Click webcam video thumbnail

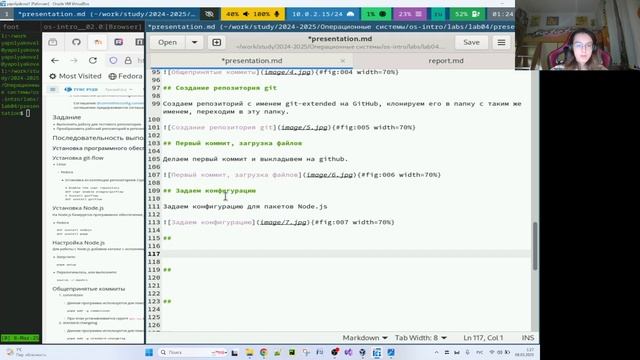[578, 35]
